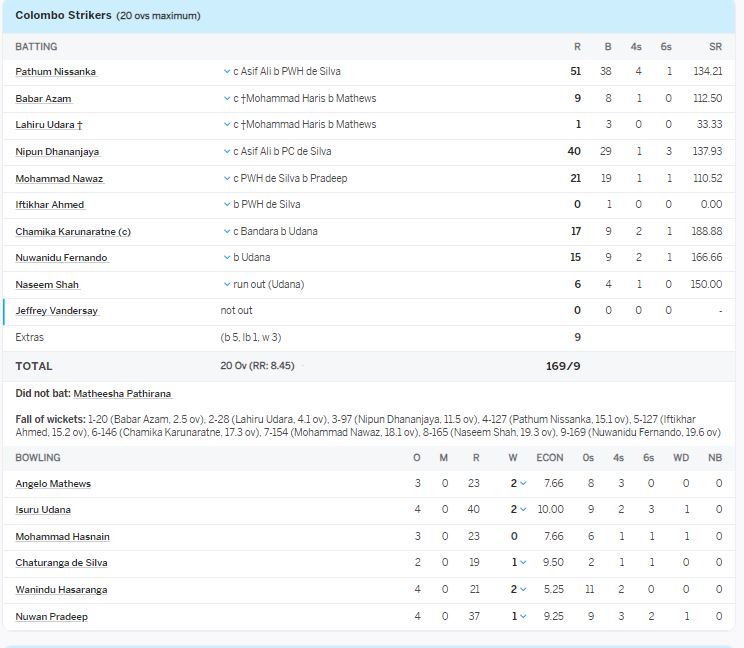Open Mohammad Hasnain bowler profile
Viewport: 744px width, 648px height.
click(x=62, y=537)
